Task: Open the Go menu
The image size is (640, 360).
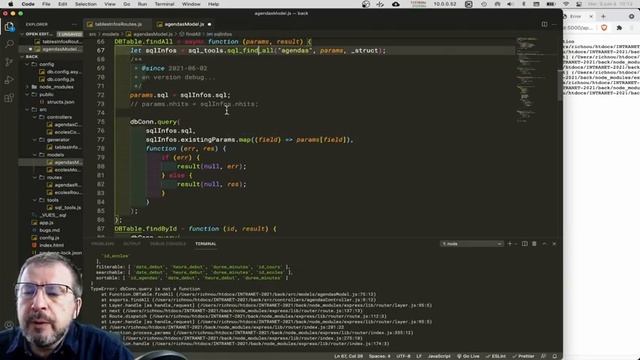Action: (x=127, y=4)
